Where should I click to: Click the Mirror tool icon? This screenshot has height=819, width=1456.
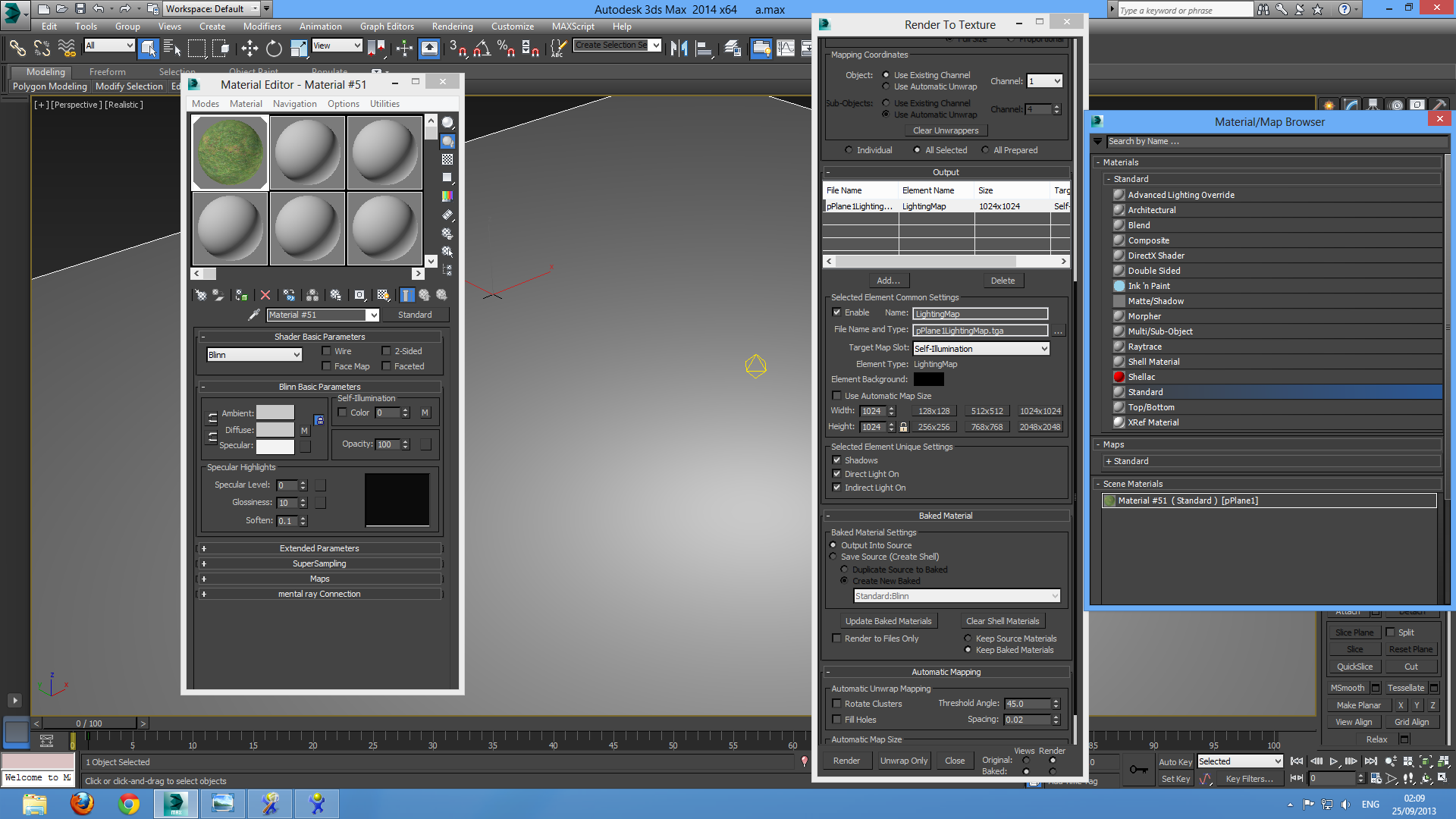pos(679,49)
